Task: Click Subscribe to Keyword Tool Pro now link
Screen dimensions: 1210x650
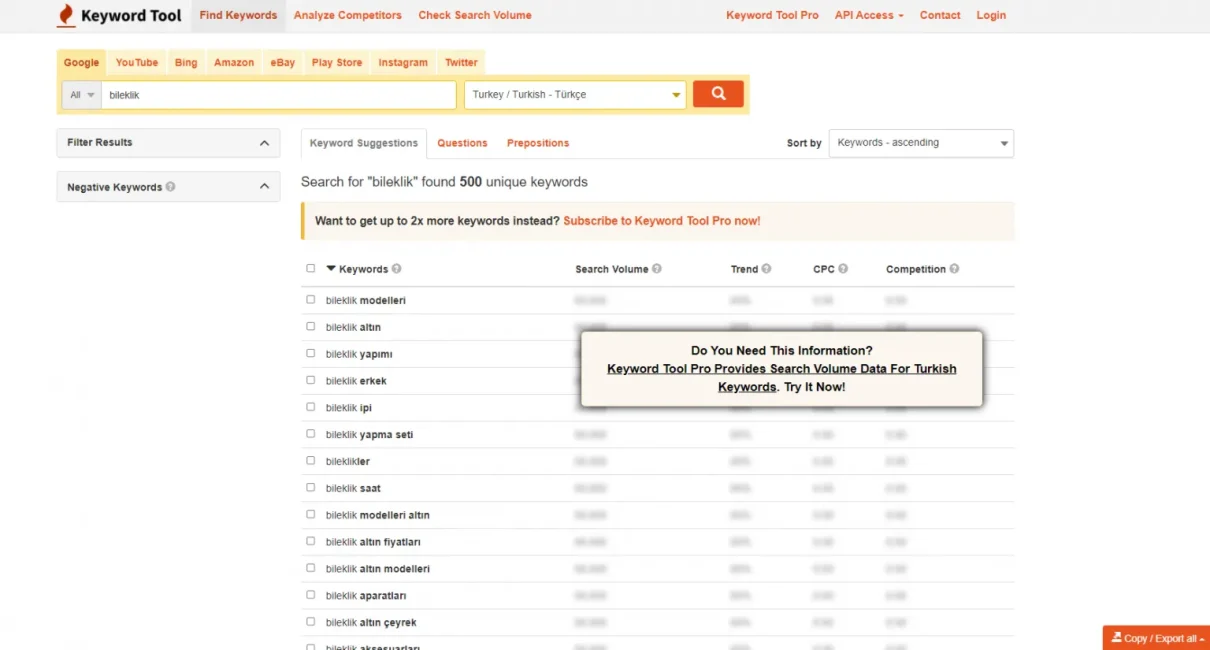Action: click(662, 221)
